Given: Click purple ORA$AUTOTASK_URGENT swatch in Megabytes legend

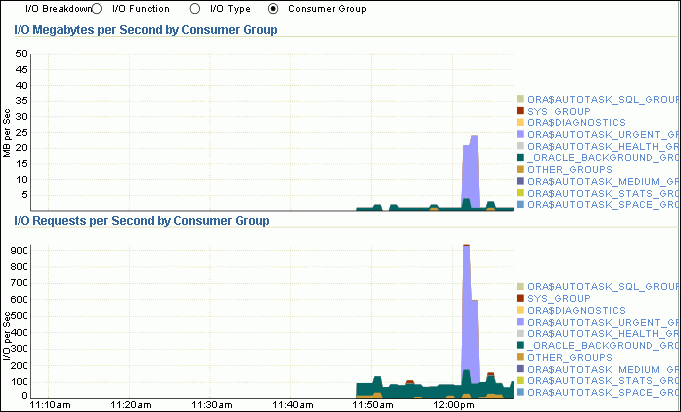Looking at the screenshot, I should click(520, 133).
